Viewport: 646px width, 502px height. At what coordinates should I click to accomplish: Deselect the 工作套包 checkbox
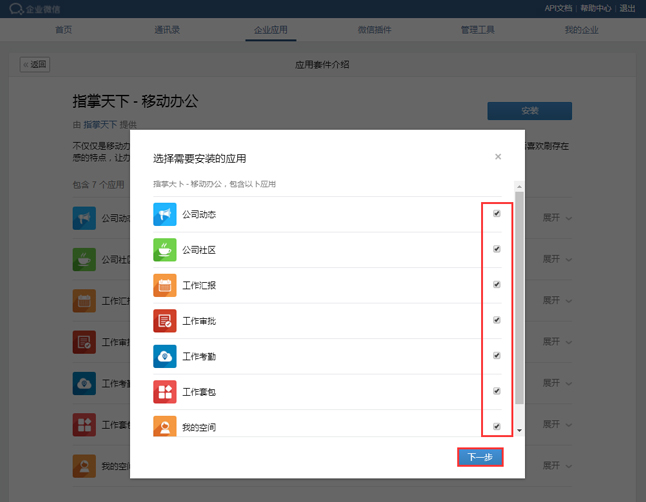pos(497,391)
